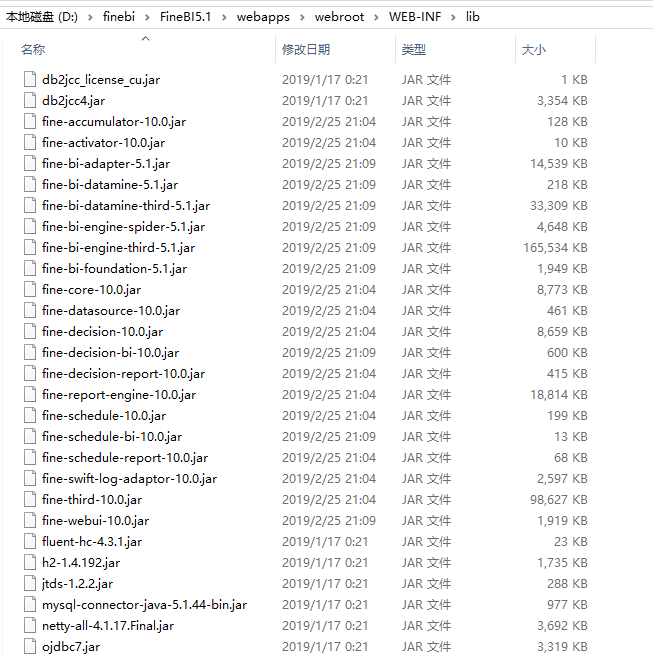Select the file name fine-webui-10.0.jar

click(x=95, y=520)
